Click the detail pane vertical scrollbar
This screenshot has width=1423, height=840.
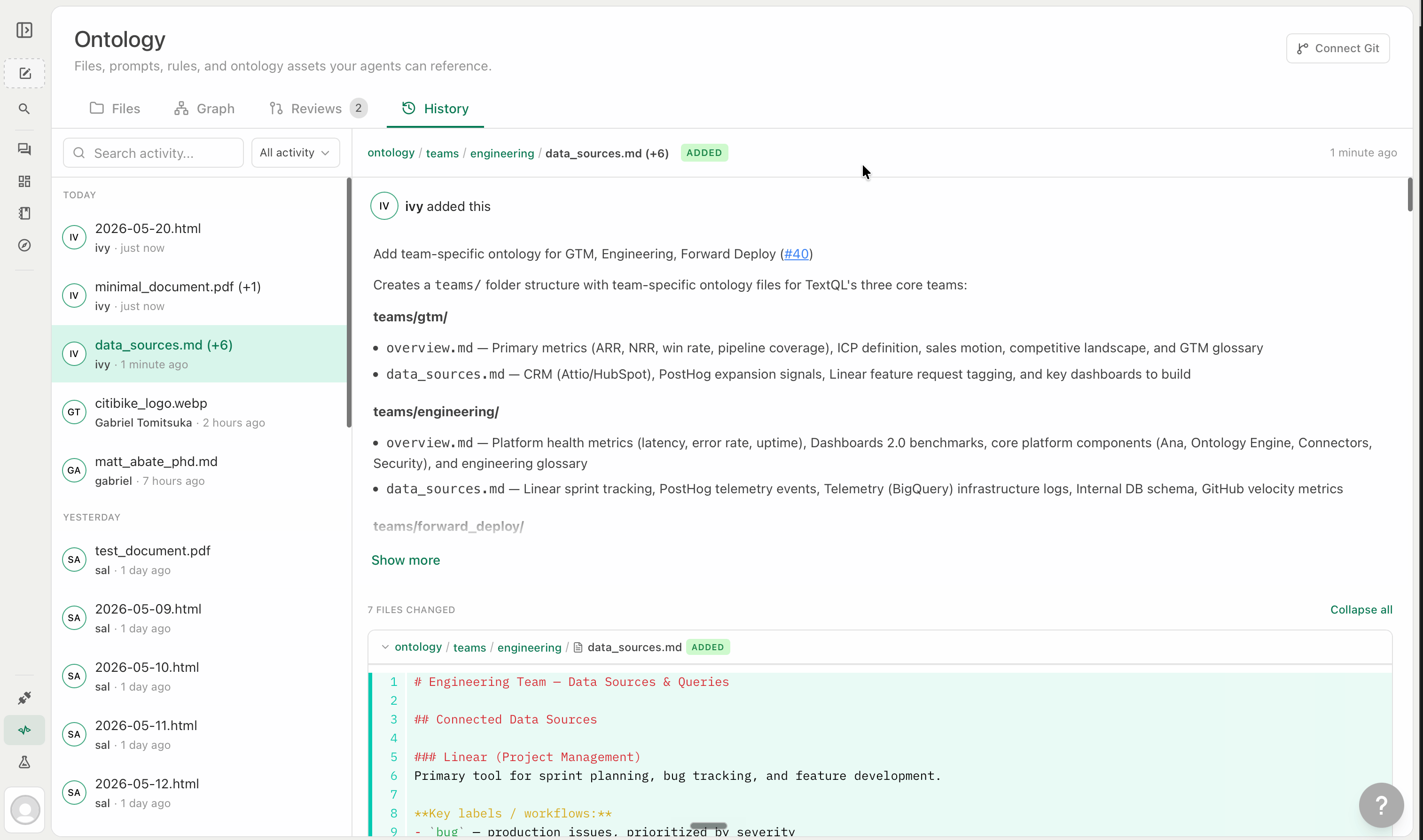click(1409, 194)
